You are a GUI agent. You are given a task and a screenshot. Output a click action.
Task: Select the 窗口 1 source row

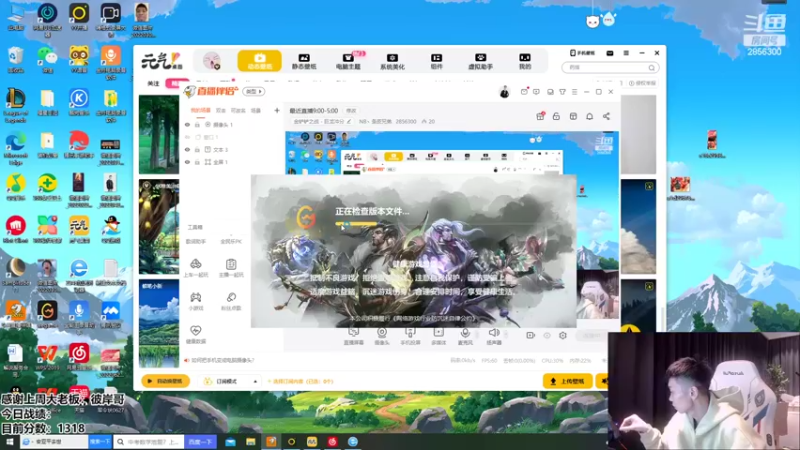click(232, 137)
